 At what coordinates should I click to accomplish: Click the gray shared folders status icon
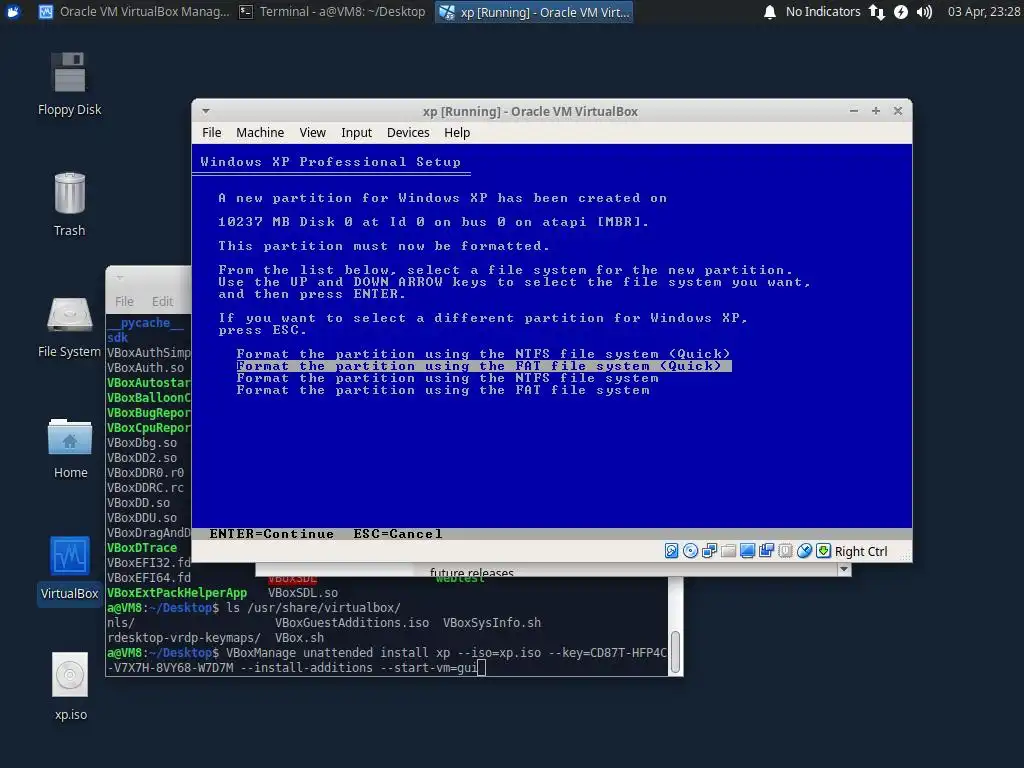(x=728, y=551)
